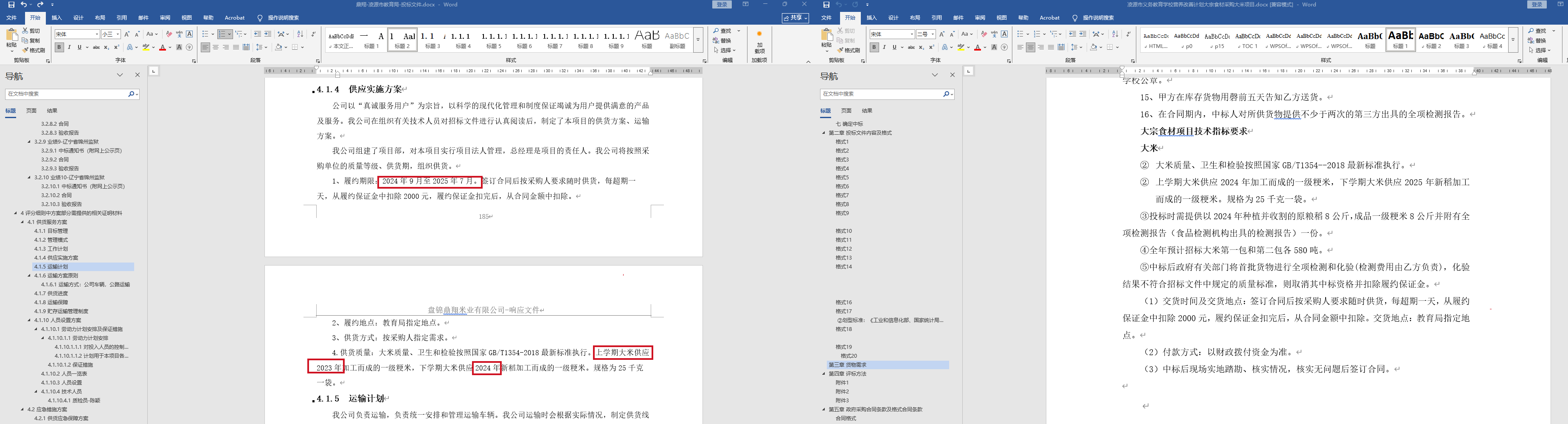This screenshot has width=1568, height=424.
Task: Open 审阅 tab in left Word window
Action: [165, 18]
